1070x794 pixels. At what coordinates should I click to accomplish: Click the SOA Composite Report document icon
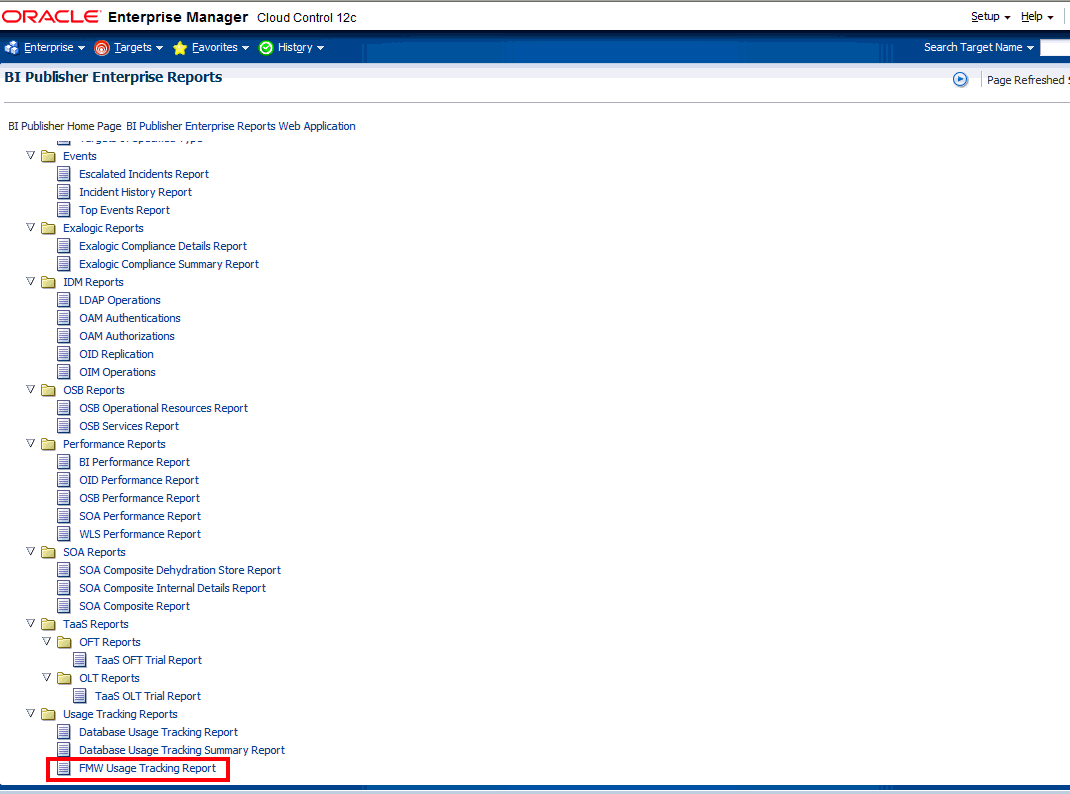(63, 606)
